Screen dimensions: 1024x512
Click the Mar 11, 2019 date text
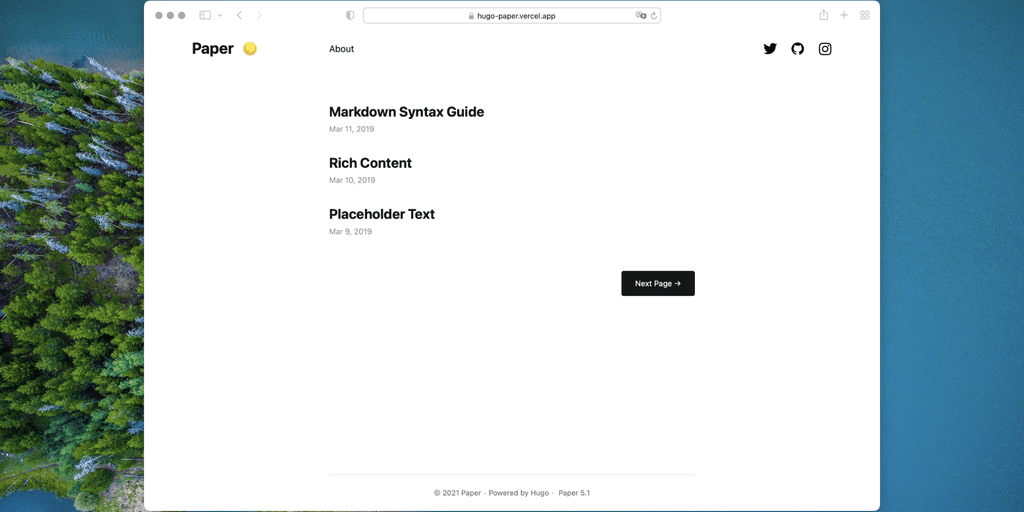tap(351, 129)
